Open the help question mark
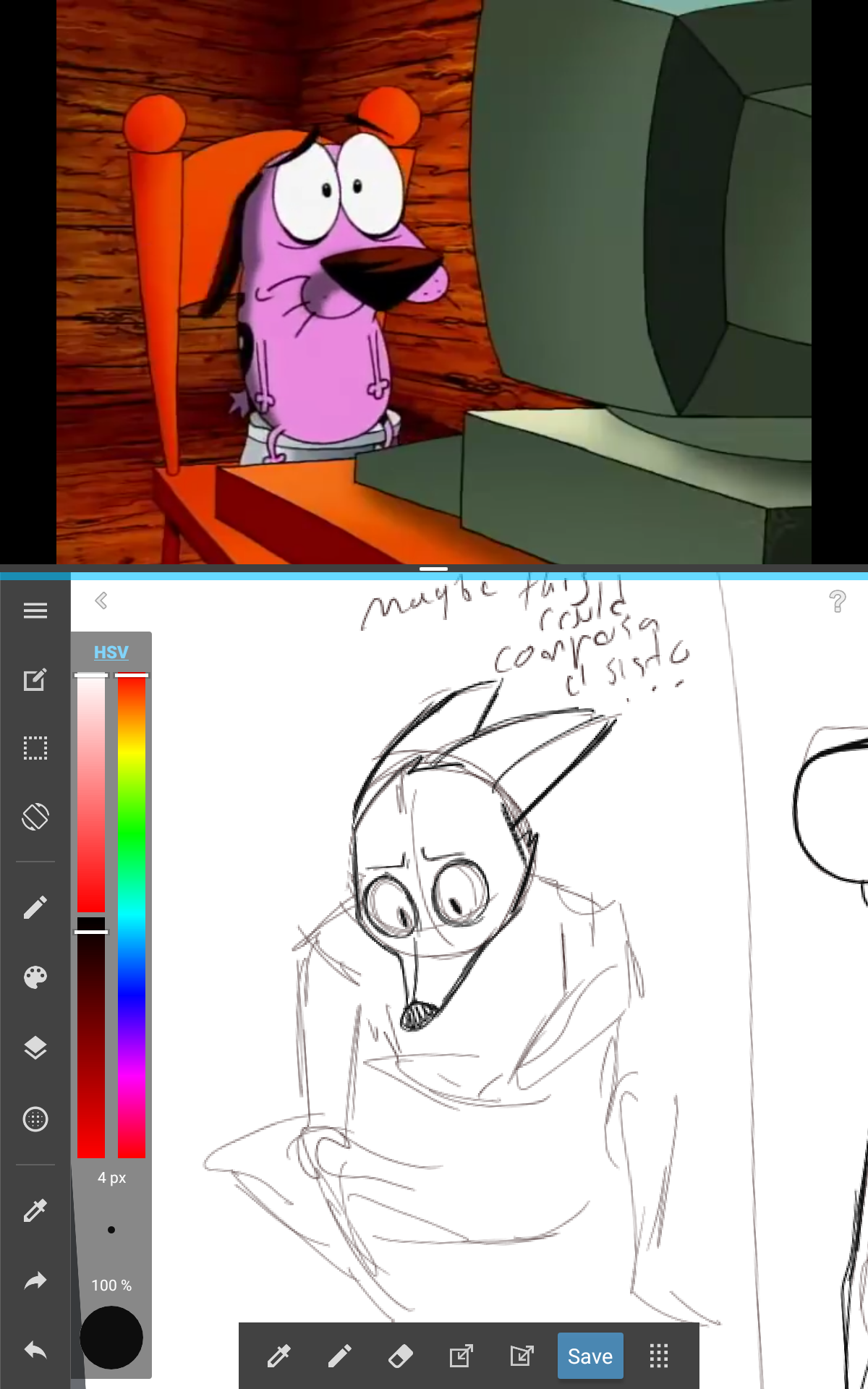 [x=838, y=601]
